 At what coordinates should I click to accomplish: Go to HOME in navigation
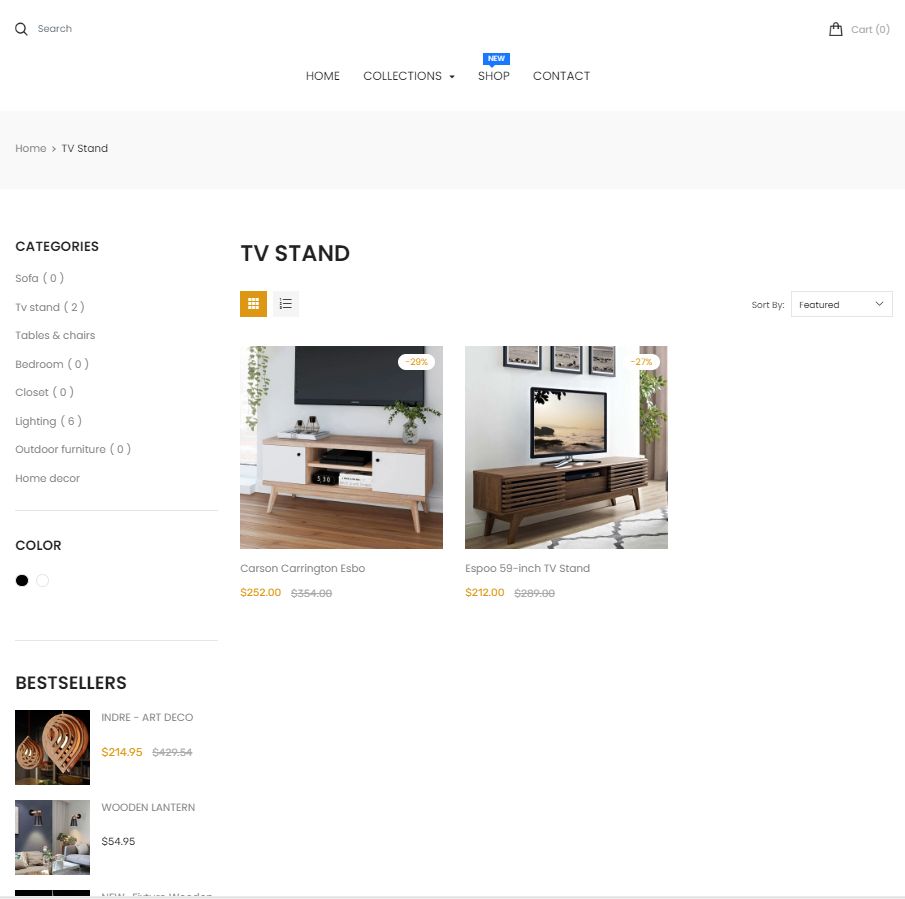pyautogui.click(x=323, y=76)
